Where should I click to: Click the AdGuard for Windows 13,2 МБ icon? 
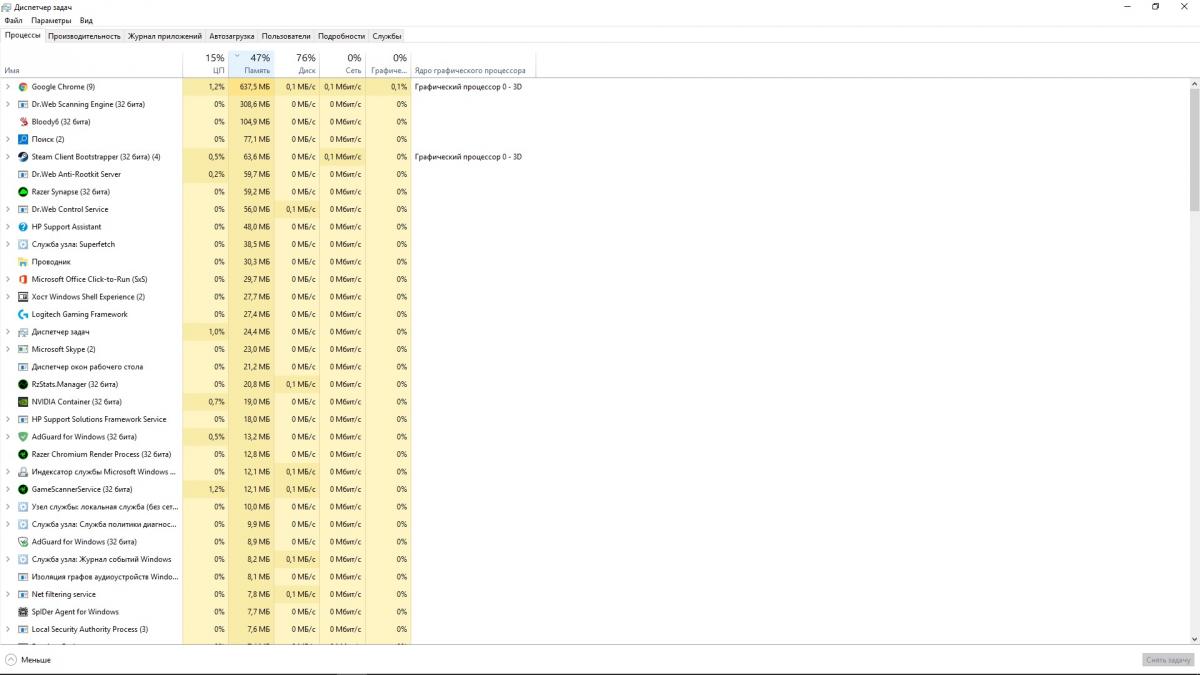point(23,437)
